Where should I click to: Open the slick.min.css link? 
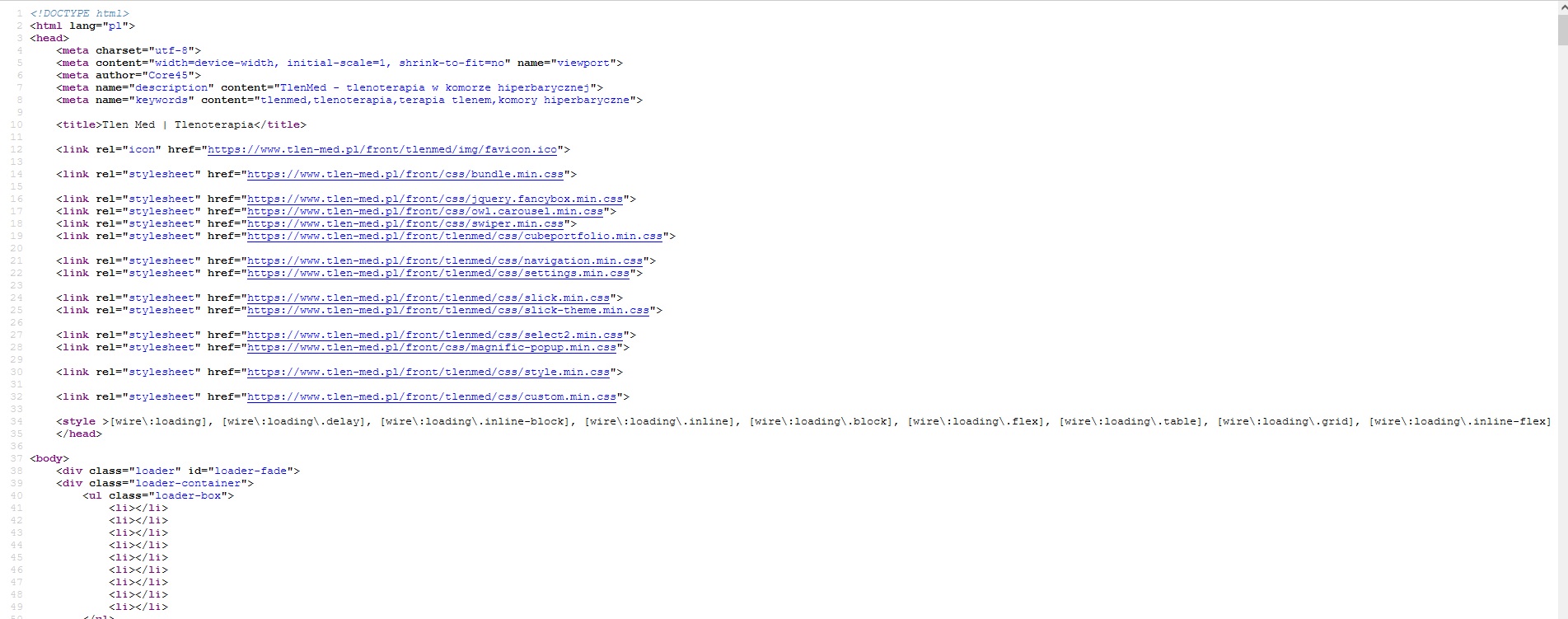(428, 298)
